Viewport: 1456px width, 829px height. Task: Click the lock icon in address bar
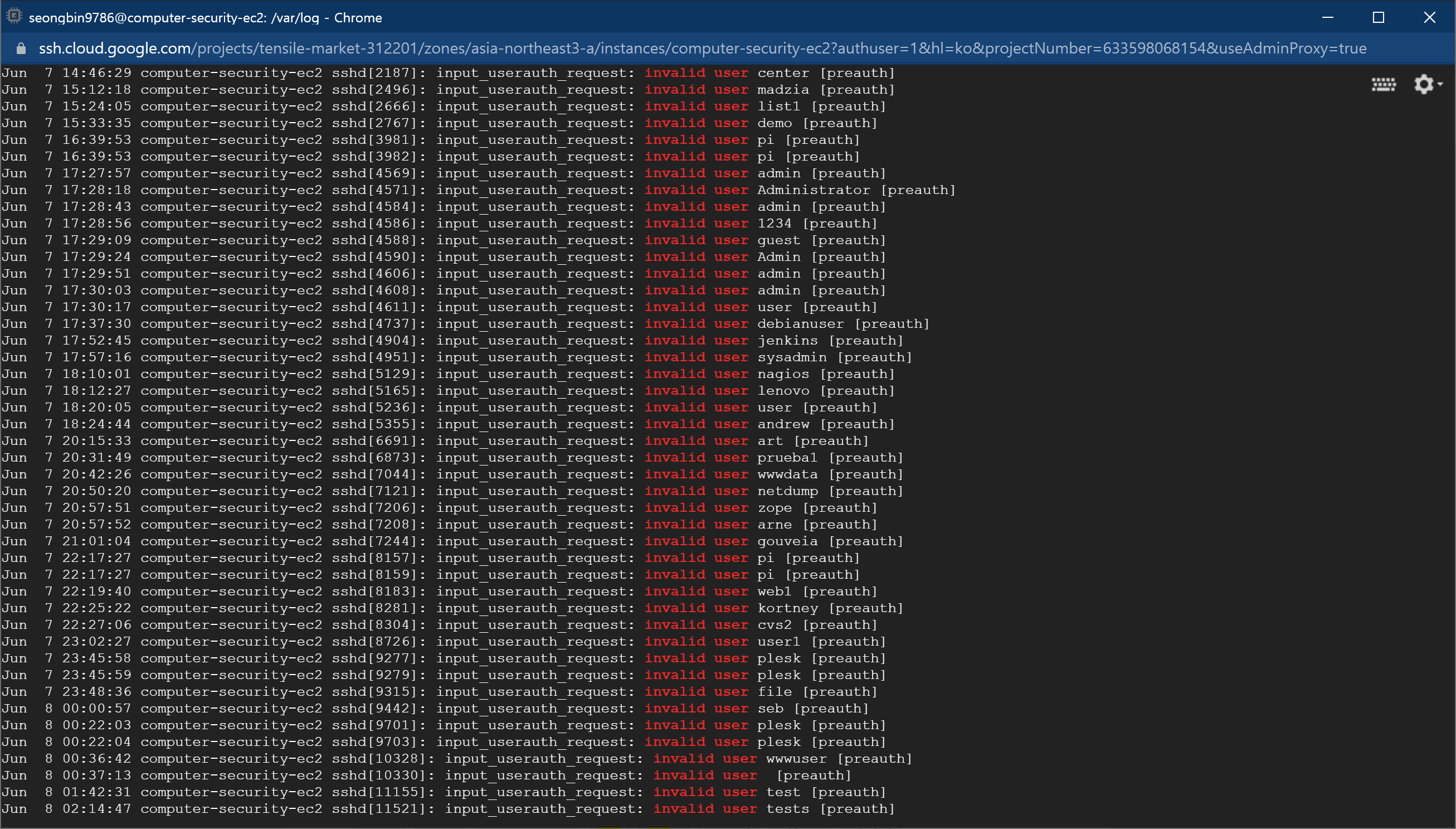tap(21, 49)
